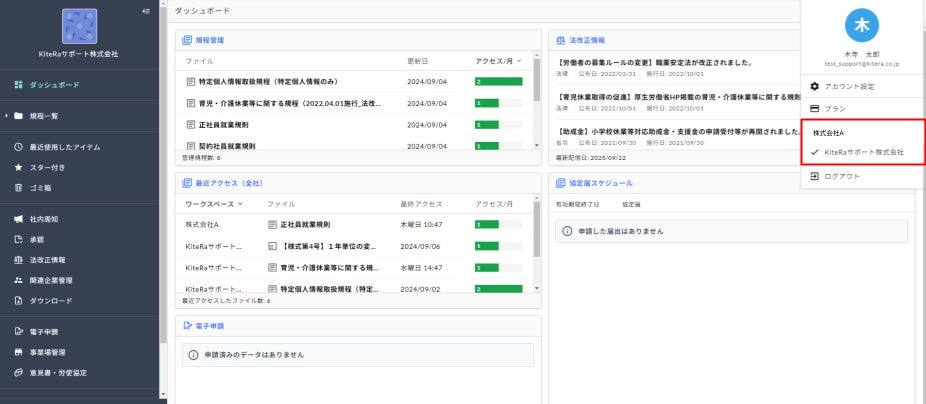Click the 事業場管理 sidebar icon

click(x=18, y=352)
